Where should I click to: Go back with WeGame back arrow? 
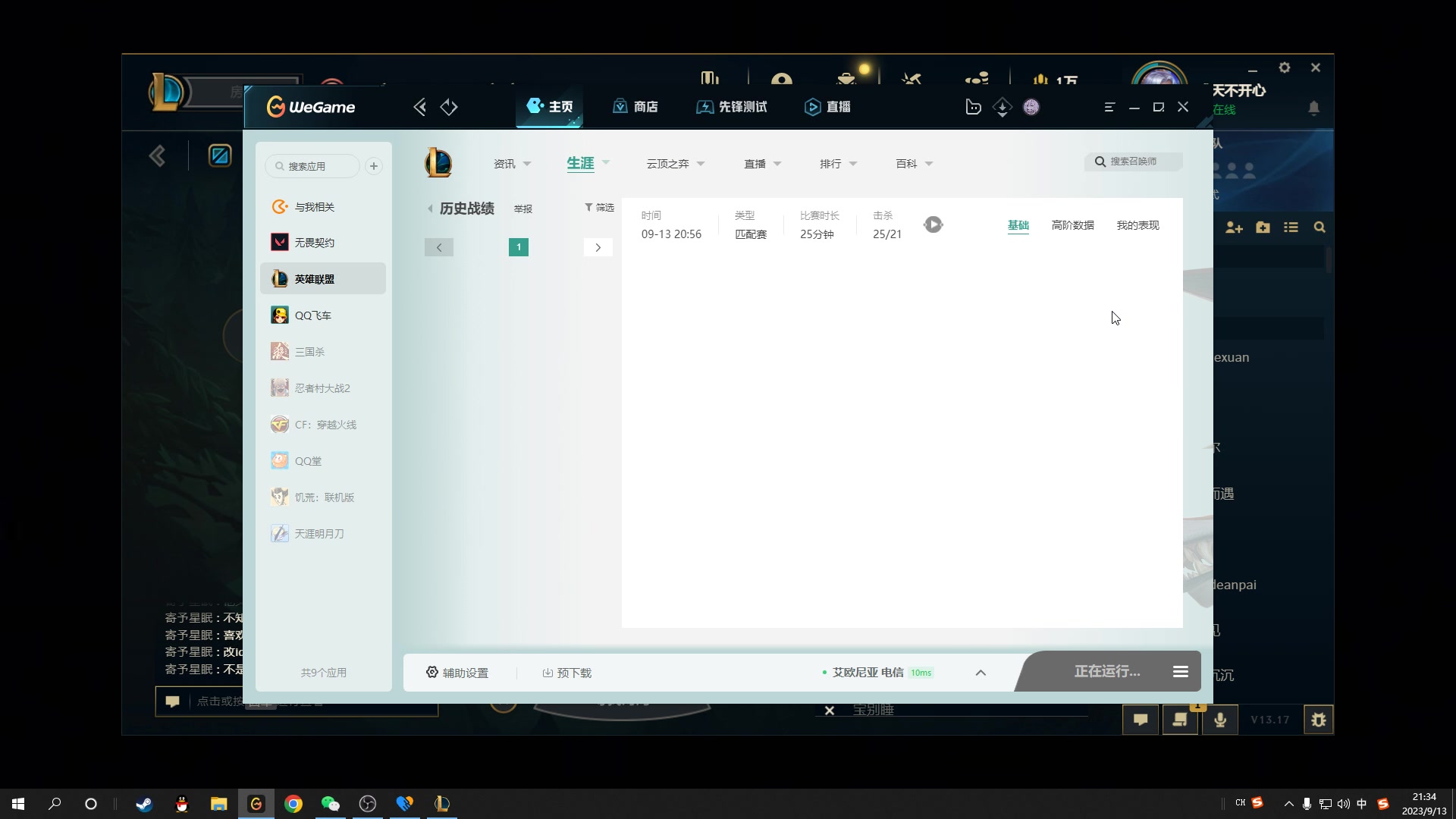(419, 107)
